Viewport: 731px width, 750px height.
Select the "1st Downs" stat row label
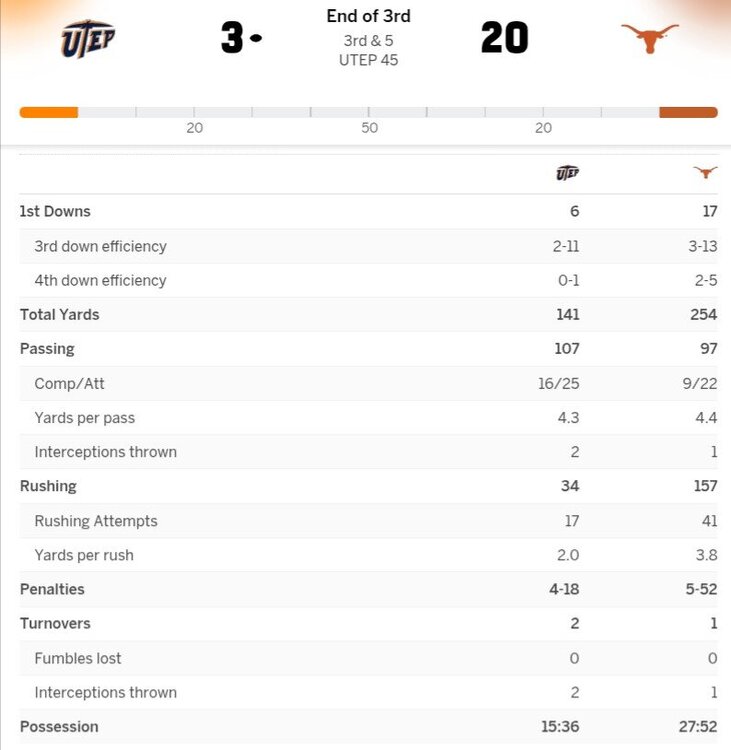pos(55,211)
